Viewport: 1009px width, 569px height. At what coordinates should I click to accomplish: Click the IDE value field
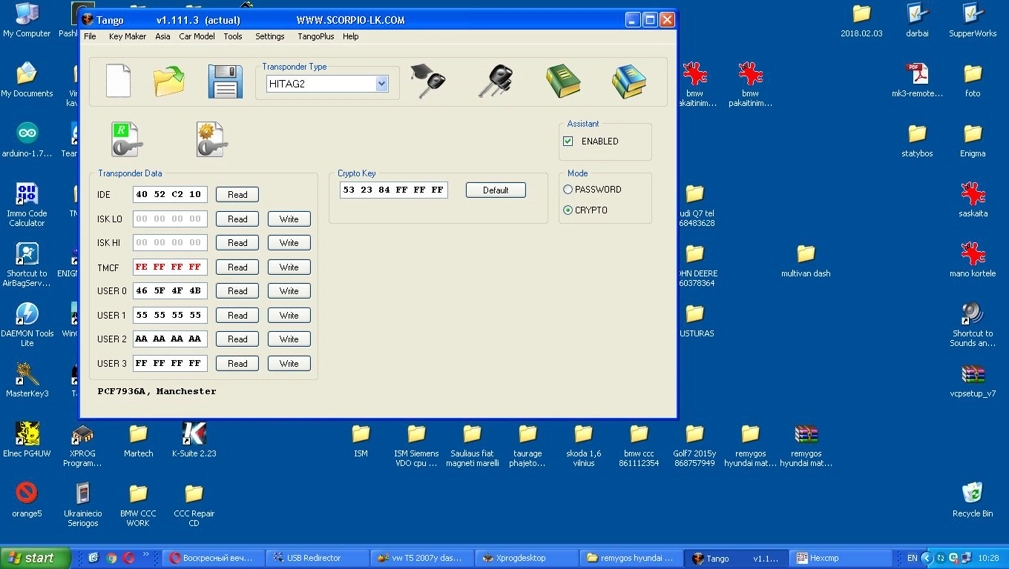(170, 194)
